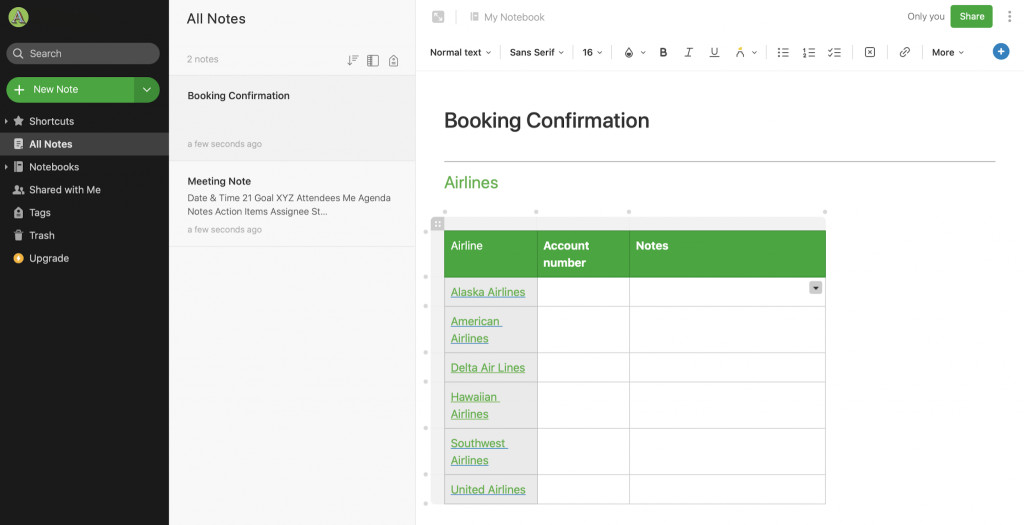Click the Airlines heading
The image size is (1024, 525).
point(471,183)
